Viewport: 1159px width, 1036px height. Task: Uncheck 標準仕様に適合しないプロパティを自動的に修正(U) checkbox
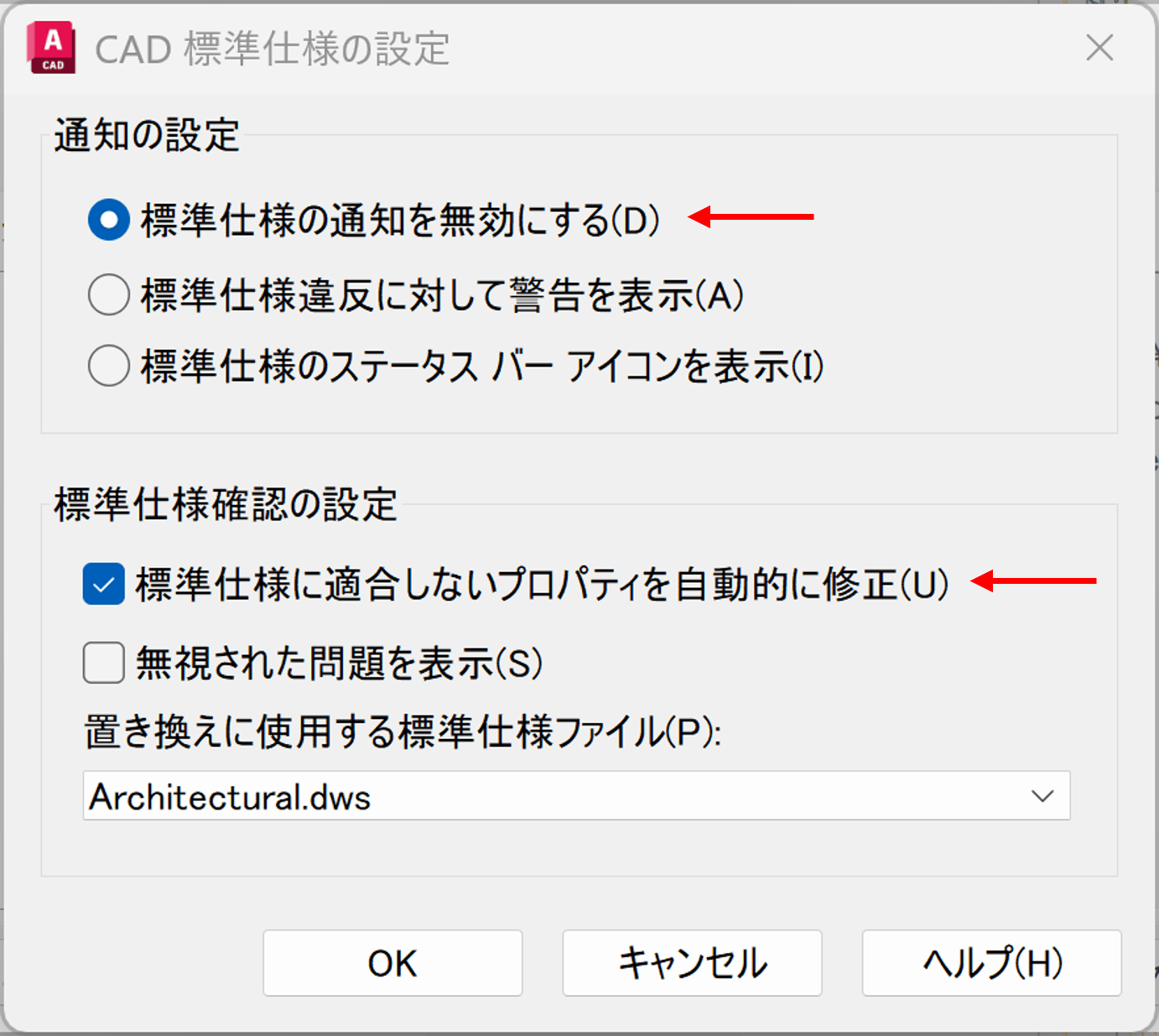coord(104,585)
